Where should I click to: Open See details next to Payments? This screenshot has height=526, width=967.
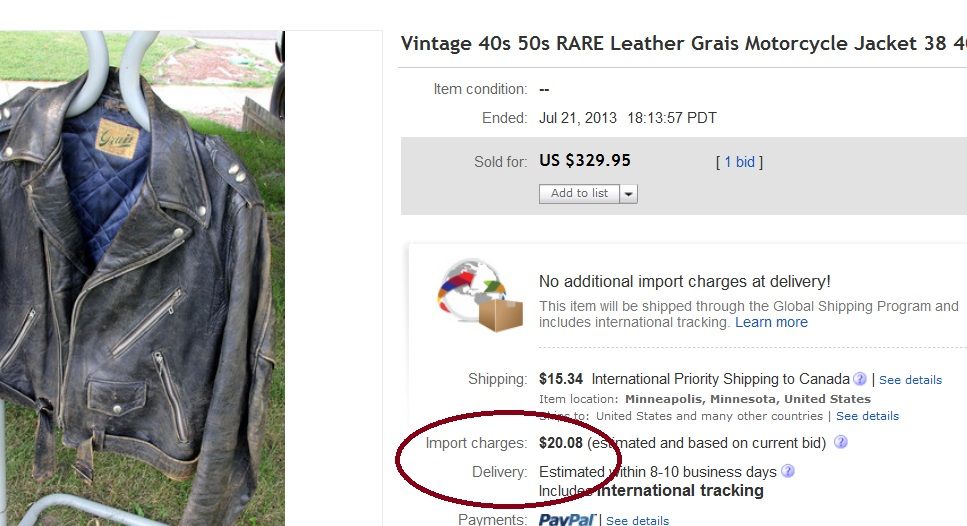tap(637, 521)
